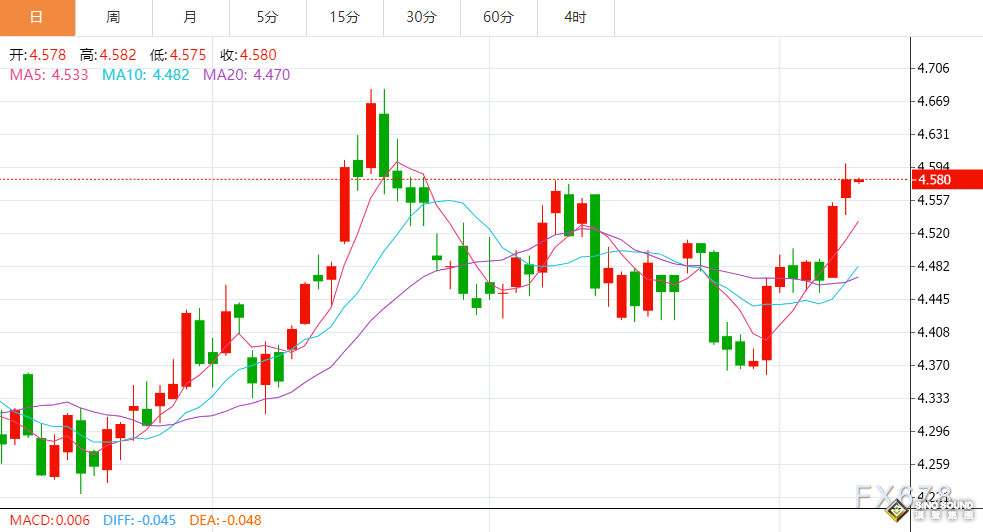Select the 日 daily chart tab
Screen dimensions: 983x532
point(38,18)
